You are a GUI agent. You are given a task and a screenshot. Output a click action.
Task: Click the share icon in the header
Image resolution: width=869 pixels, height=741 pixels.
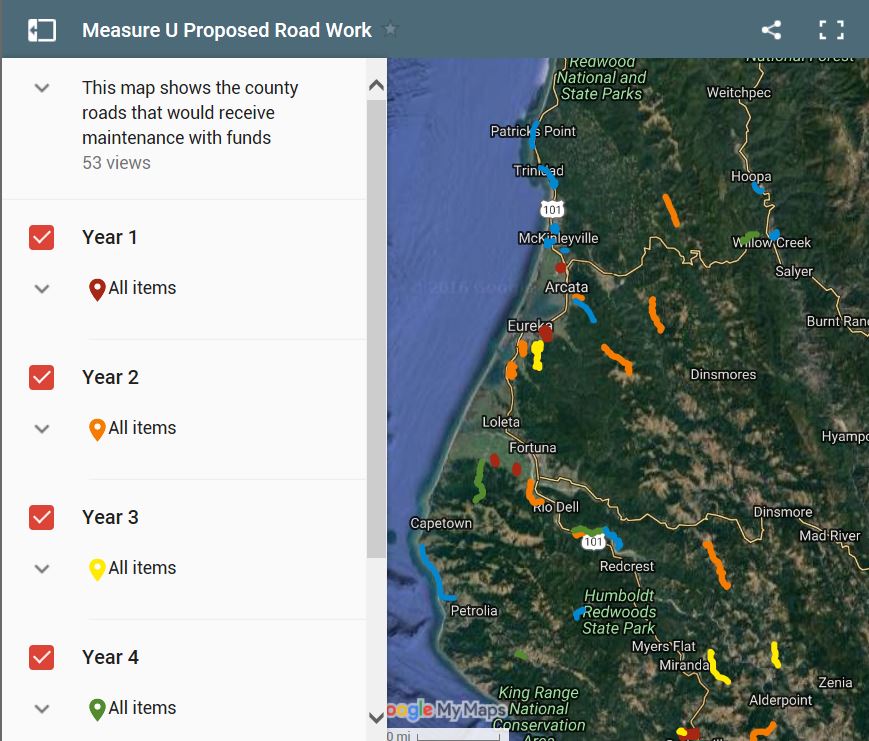[x=771, y=30]
